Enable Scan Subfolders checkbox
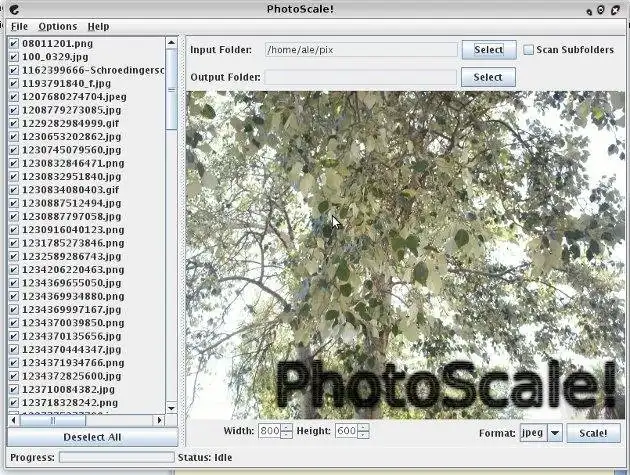 [528, 50]
